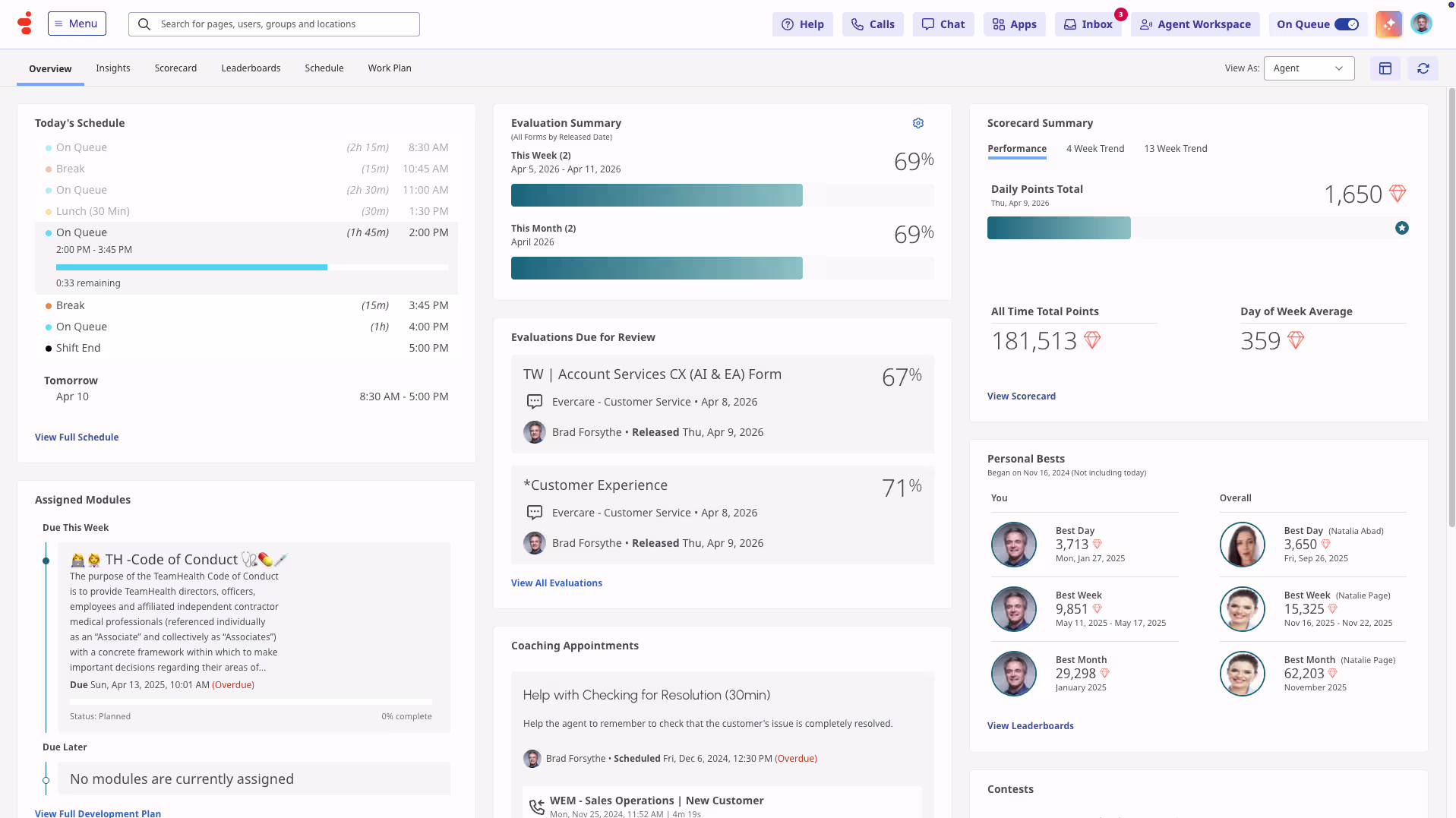Select the Overview tab
This screenshot has height=818, width=1456.
pyautogui.click(x=50, y=68)
